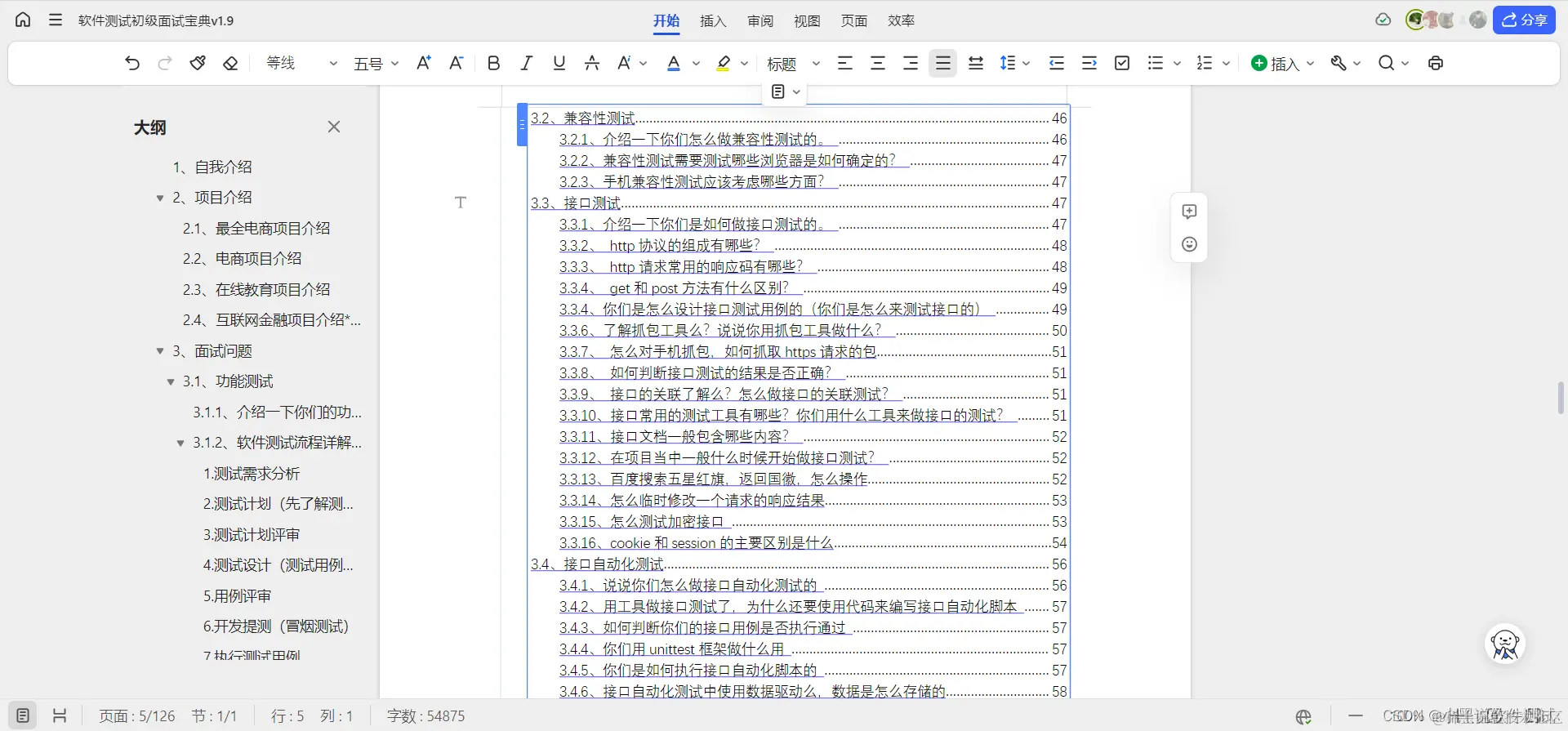Open TOC link 3.3、接口测试
The width and height of the screenshot is (1568, 731).
576,203
